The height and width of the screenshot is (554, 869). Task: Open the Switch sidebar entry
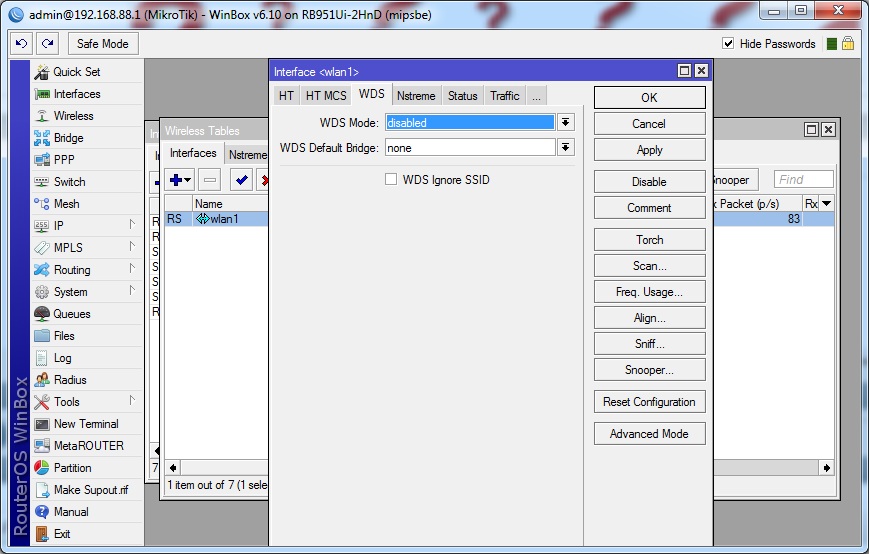87,182
